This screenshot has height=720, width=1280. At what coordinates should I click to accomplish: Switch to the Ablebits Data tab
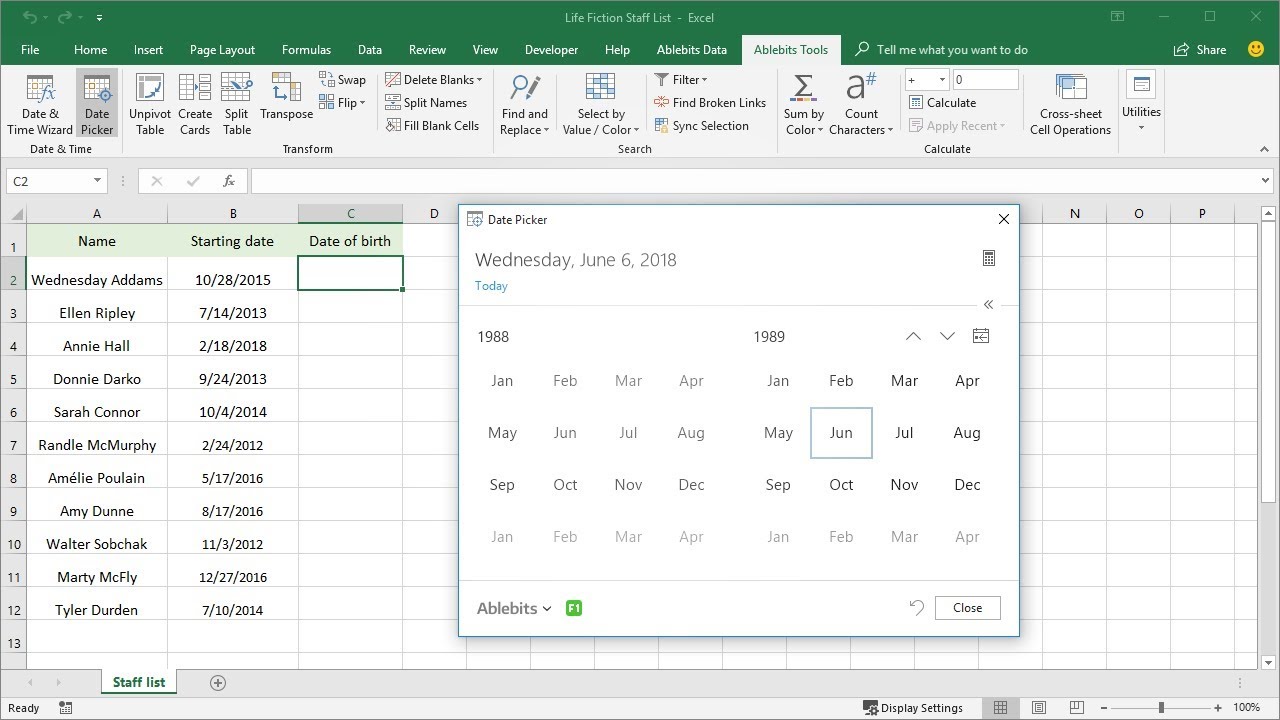pos(692,50)
